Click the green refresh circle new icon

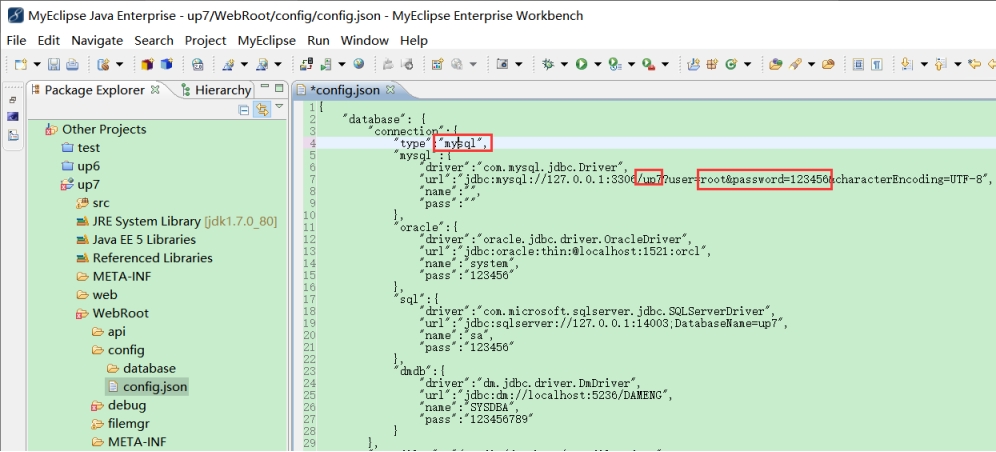coord(730,64)
